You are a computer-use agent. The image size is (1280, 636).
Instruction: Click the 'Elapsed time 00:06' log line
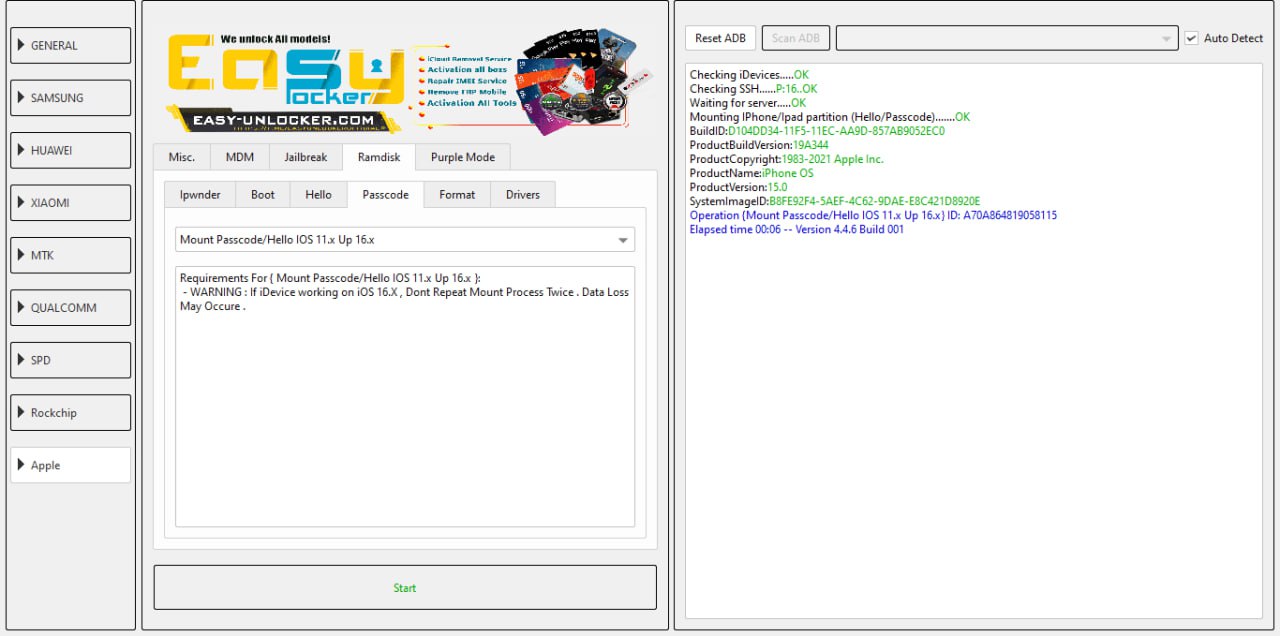(x=797, y=229)
